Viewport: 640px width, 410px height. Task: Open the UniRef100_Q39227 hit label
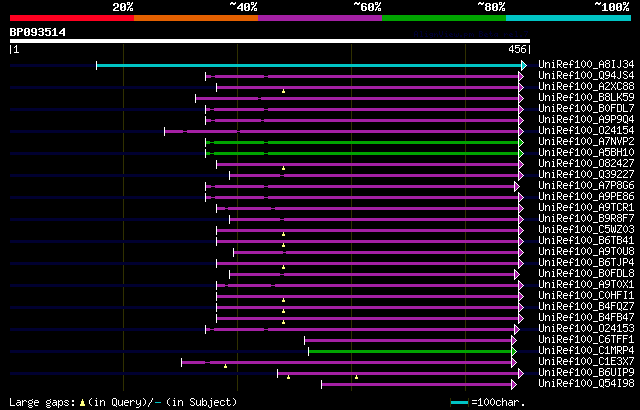tap(586, 175)
